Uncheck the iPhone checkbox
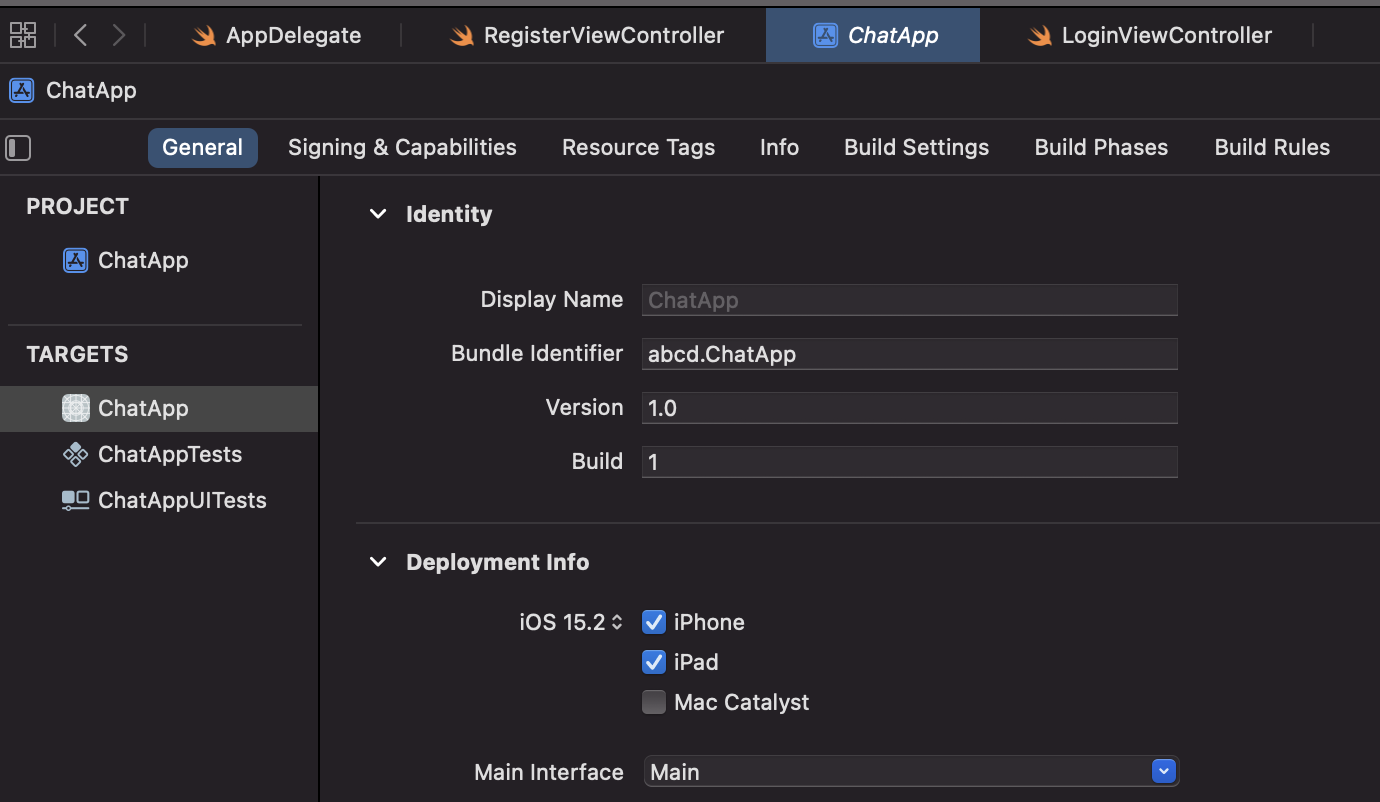Screen dimensions: 1380x802 tap(654, 622)
